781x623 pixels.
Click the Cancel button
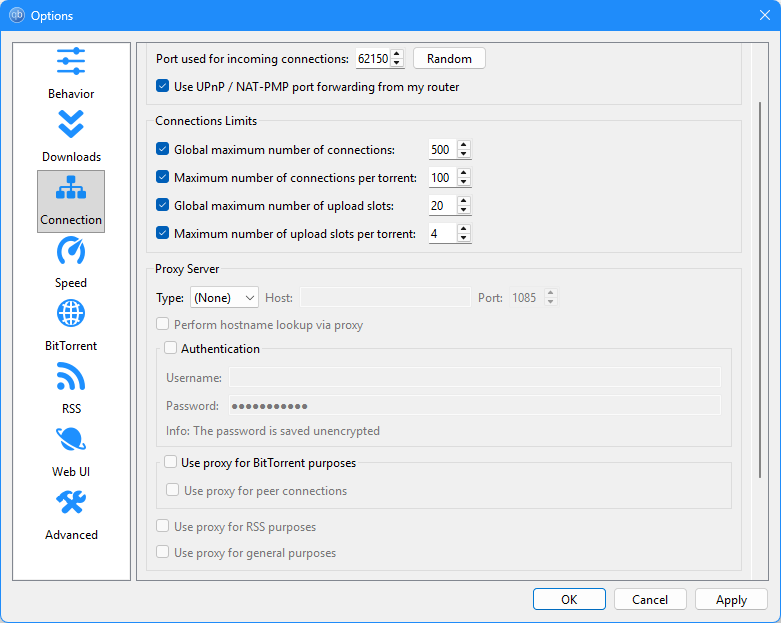click(x=650, y=599)
